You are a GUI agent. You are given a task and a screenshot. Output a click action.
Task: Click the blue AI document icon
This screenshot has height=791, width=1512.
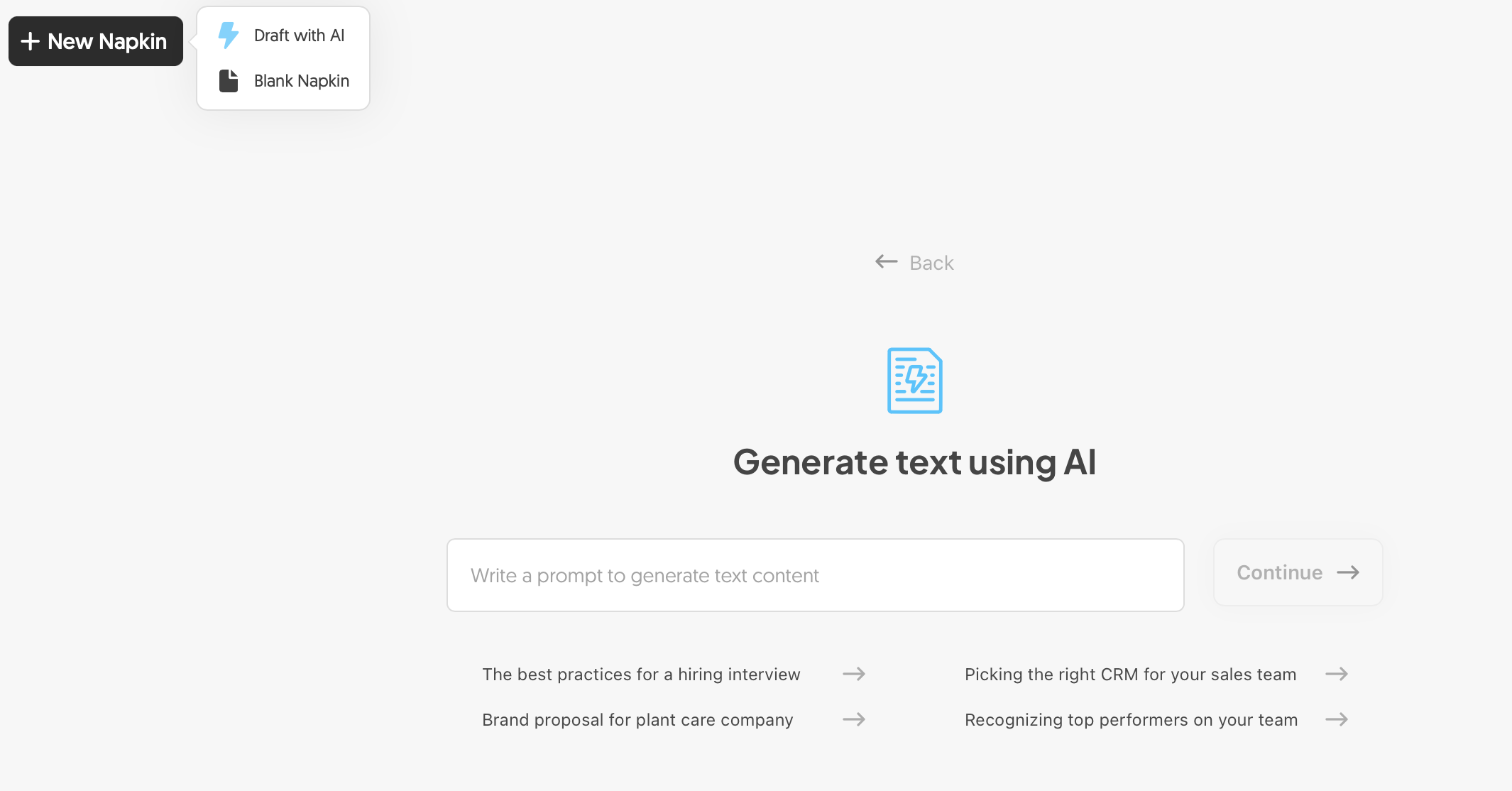[915, 381]
